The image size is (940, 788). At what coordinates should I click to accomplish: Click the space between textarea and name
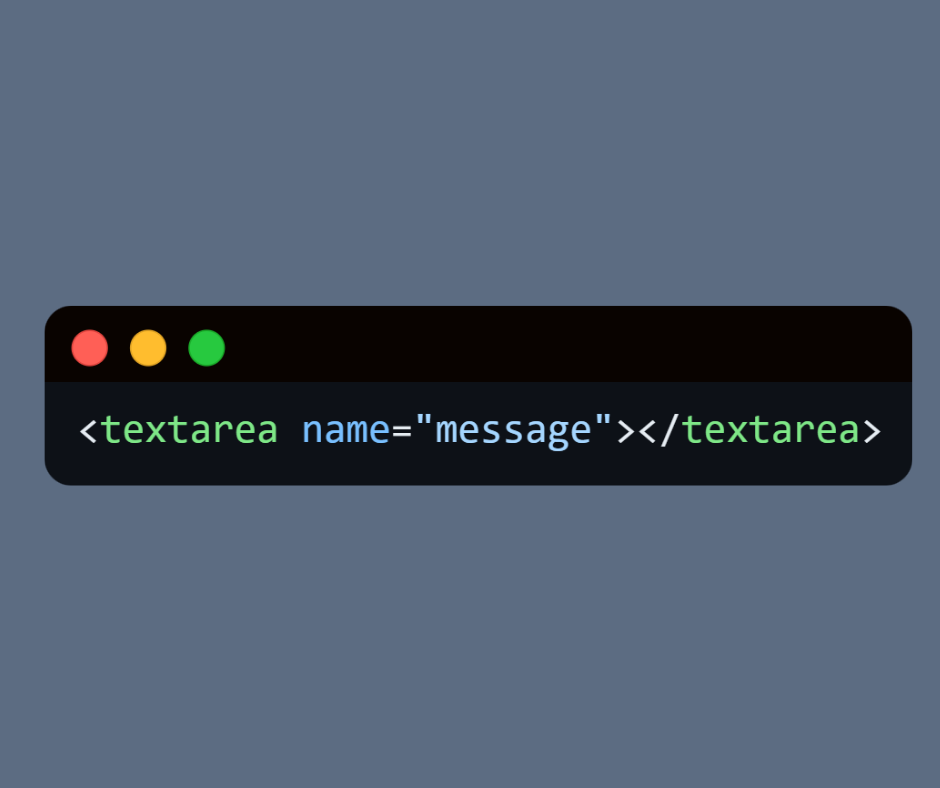click(x=290, y=430)
